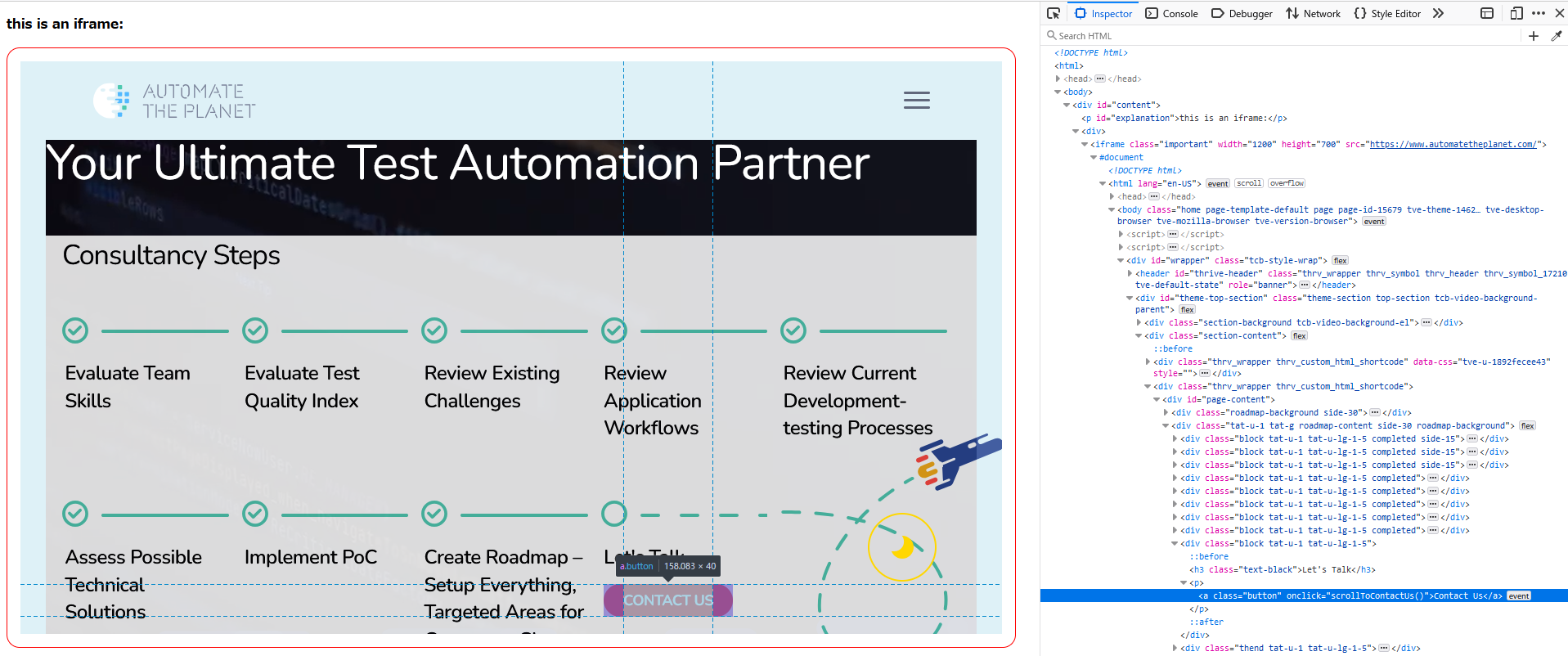Toggle the flex badge on the section-content div
1568x656 pixels.
[x=1300, y=335]
